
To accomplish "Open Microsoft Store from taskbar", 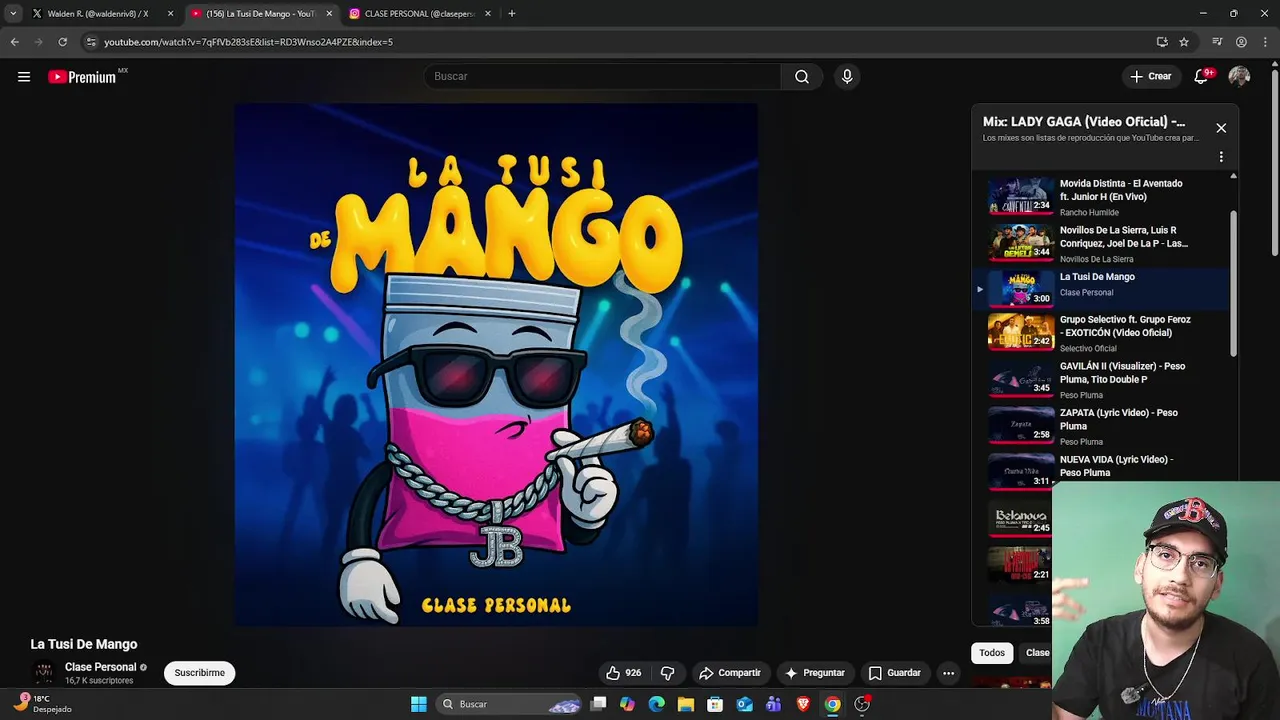I will tap(715, 704).
